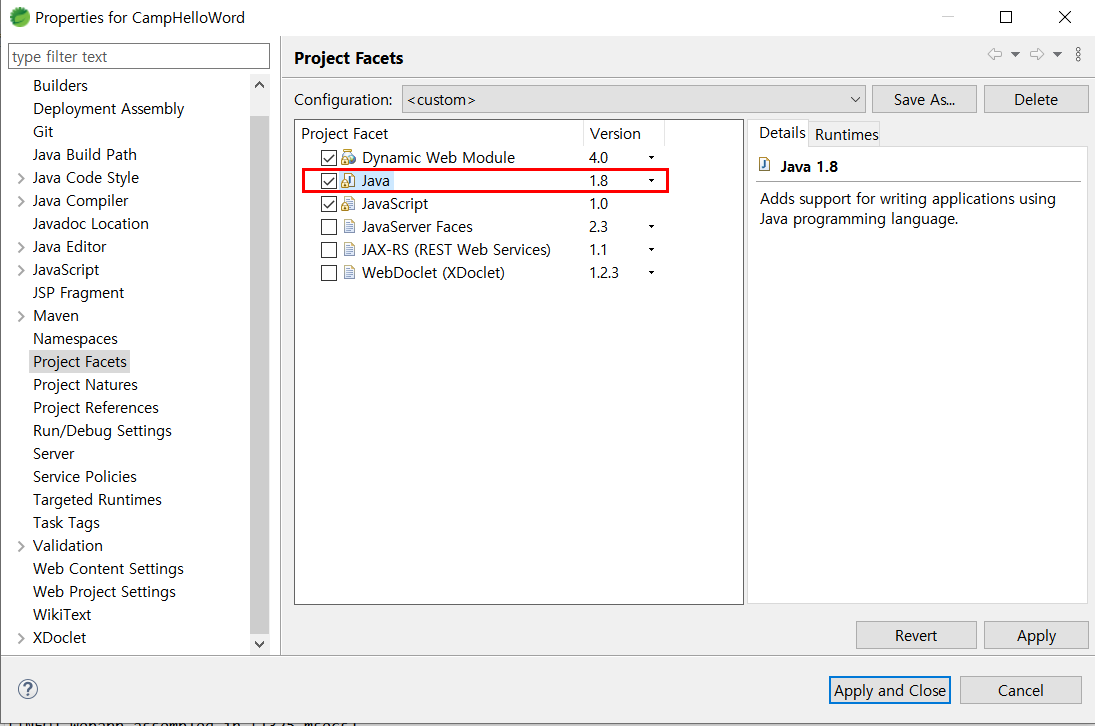Click the help question mark icon
This screenshot has height=726, width=1095.
(28, 689)
